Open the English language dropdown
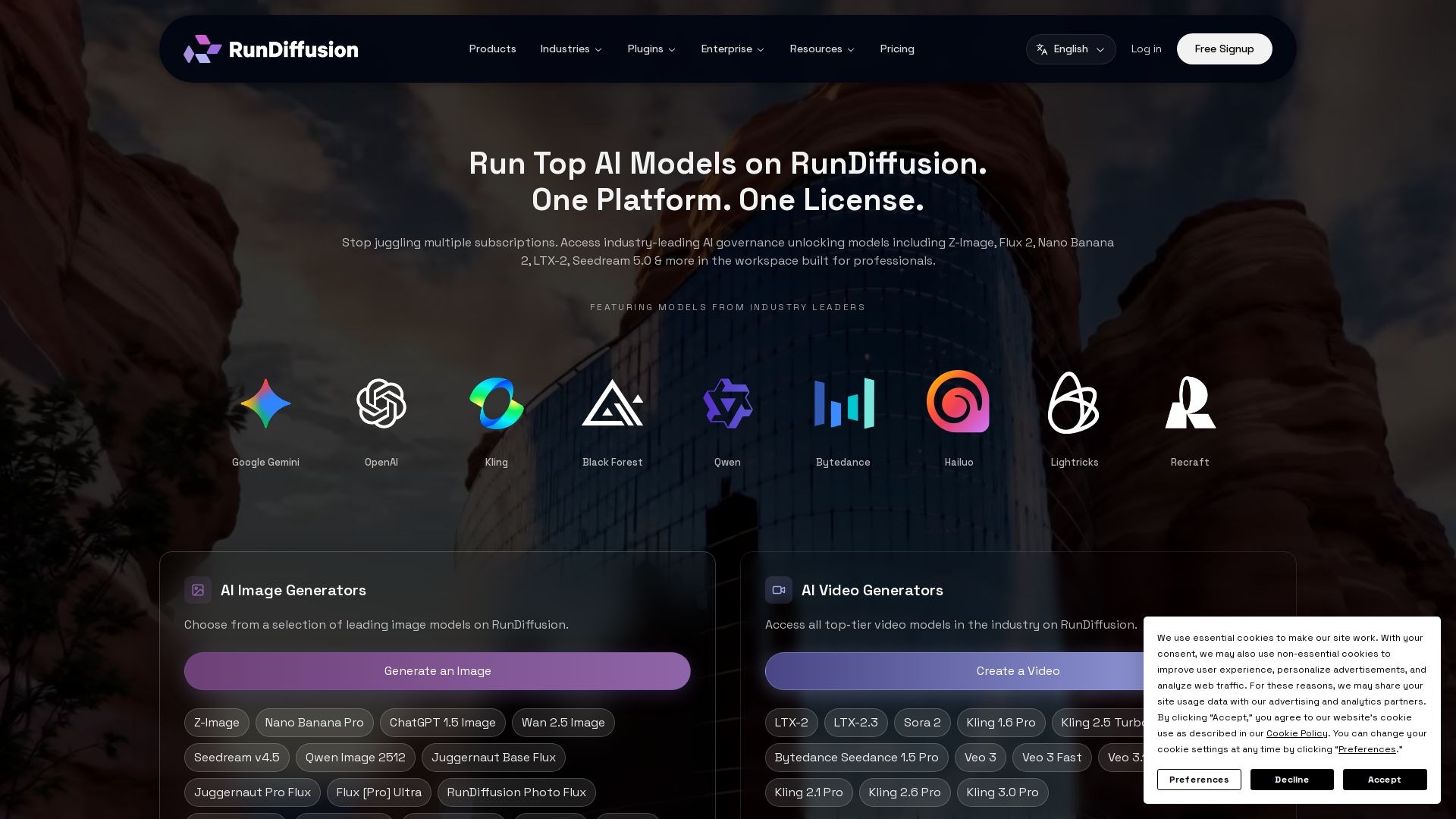Image resolution: width=1456 pixels, height=819 pixels. pos(1071,49)
